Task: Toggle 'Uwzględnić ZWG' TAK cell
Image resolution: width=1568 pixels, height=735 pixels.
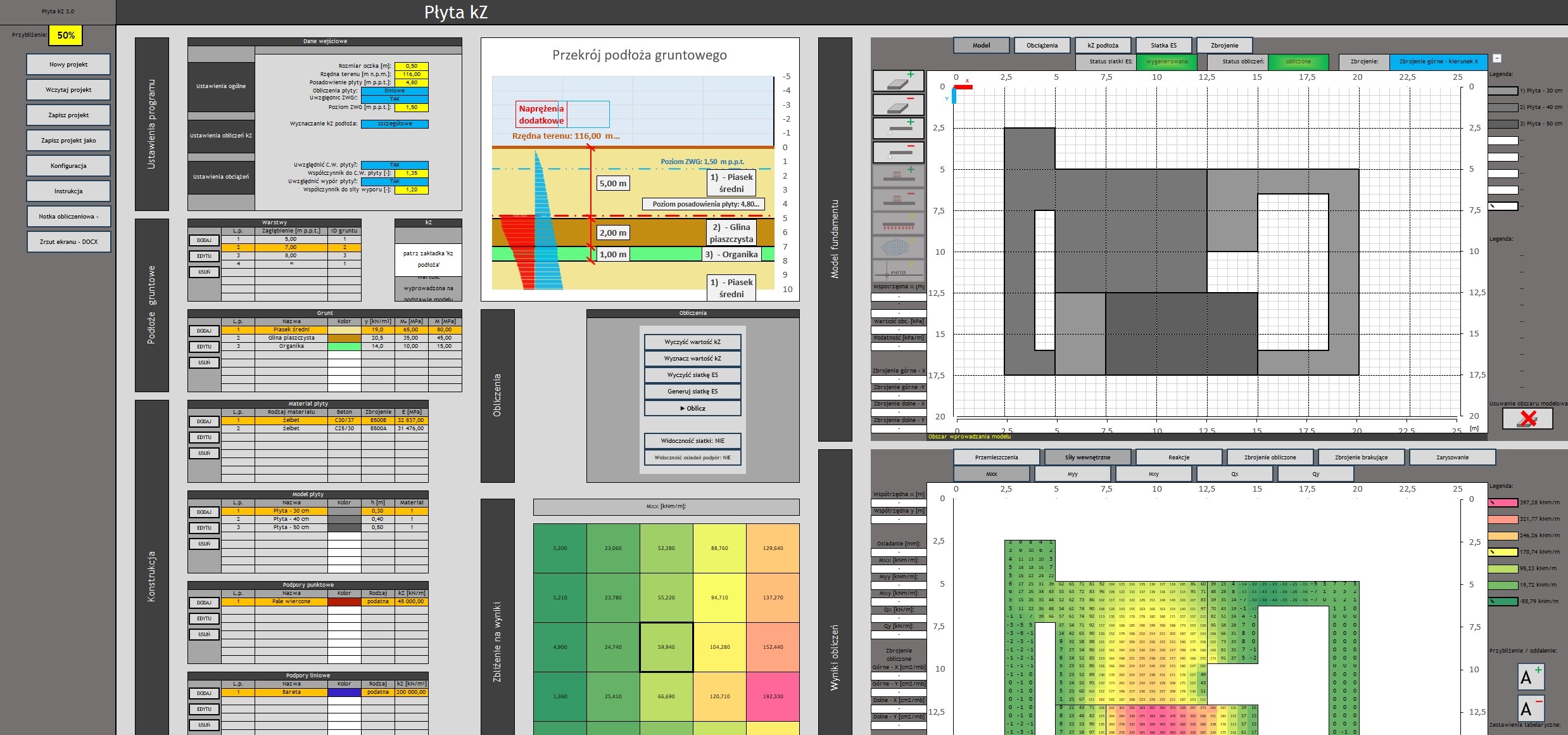Action: [x=395, y=99]
